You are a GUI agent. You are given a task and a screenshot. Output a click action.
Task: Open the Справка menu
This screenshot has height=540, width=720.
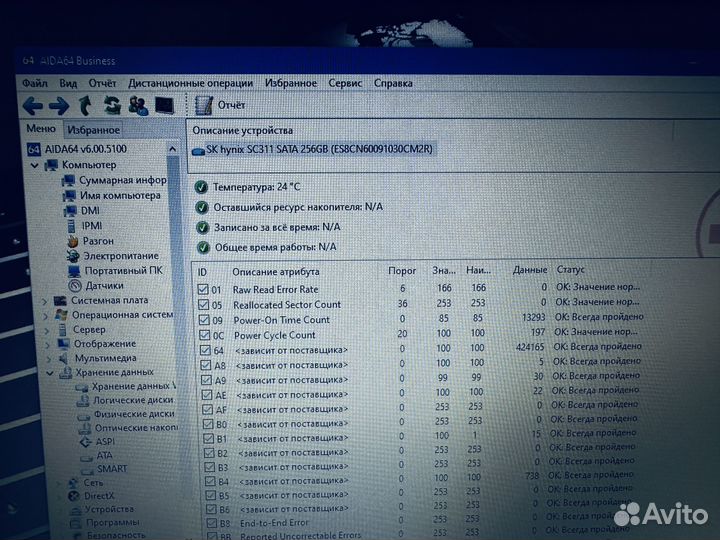(x=393, y=83)
